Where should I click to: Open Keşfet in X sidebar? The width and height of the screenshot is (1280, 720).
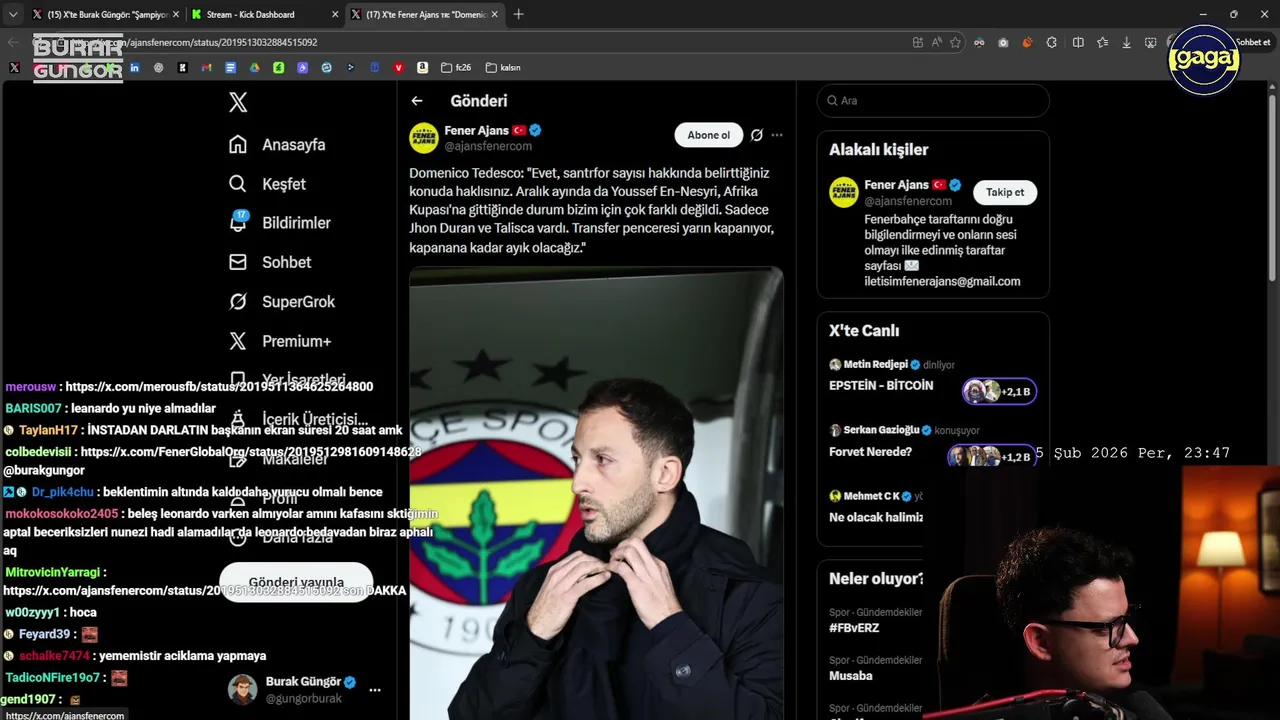point(267,184)
